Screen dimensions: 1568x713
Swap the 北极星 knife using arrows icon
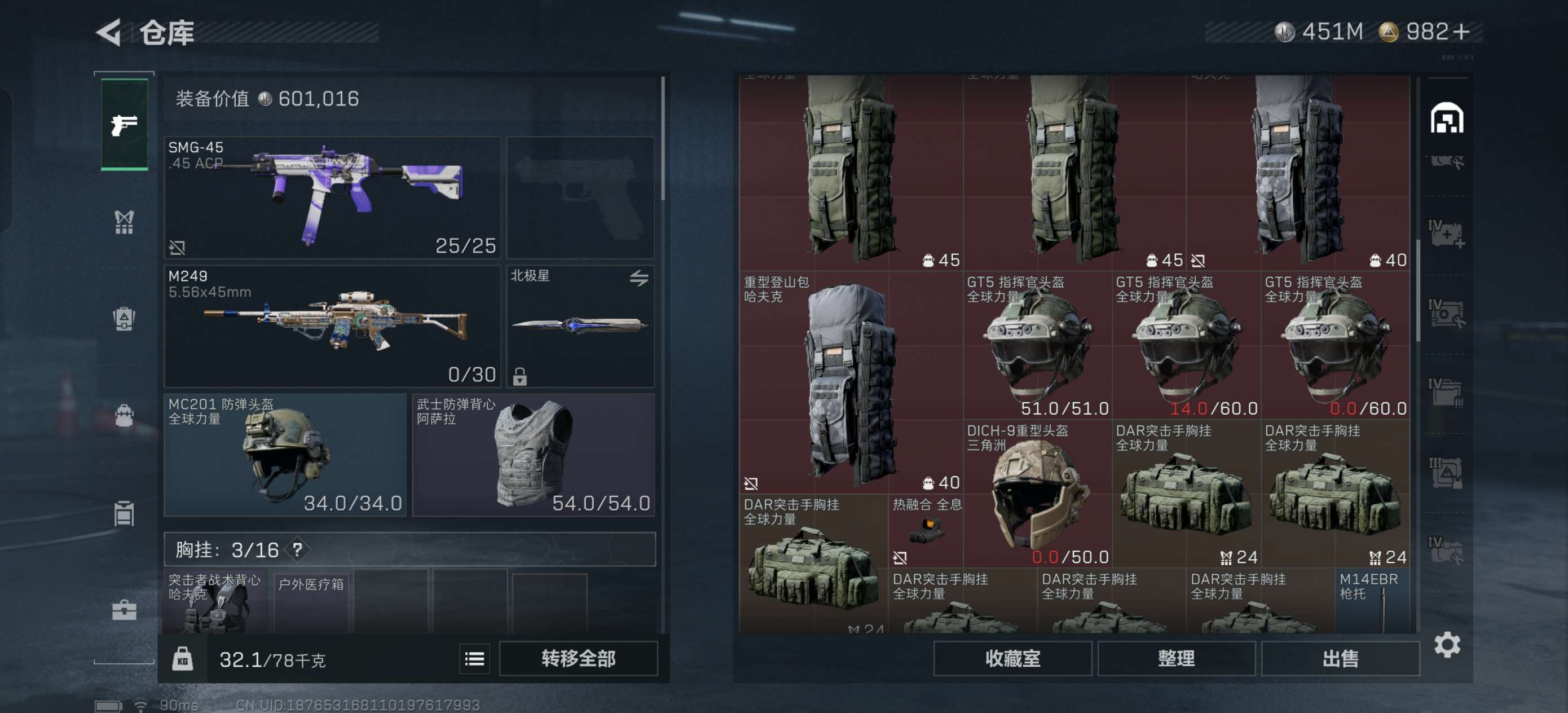click(x=638, y=278)
